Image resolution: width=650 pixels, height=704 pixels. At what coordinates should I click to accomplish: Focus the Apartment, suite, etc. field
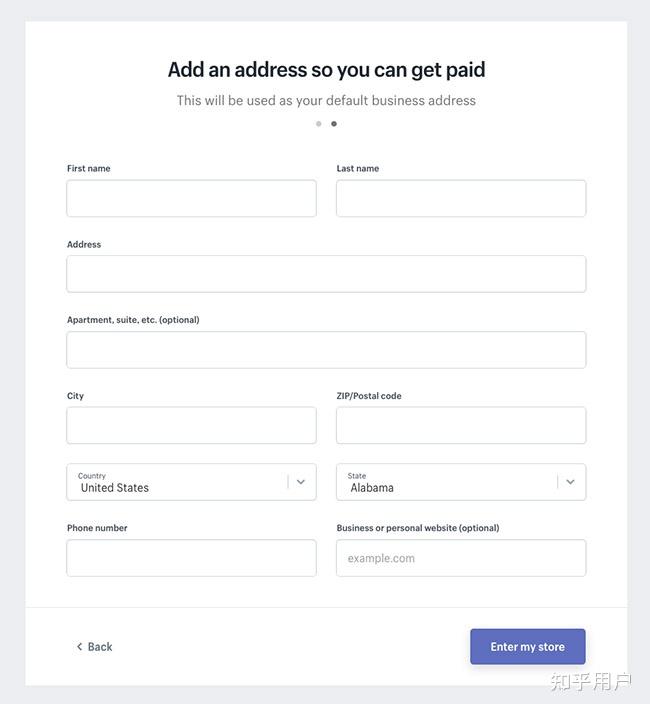pyautogui.click(x=326, y=350)
